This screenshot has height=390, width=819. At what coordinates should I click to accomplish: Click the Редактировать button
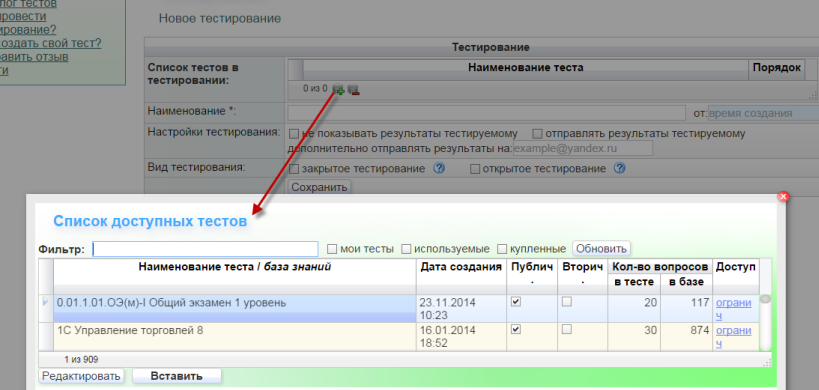coord(81,376)
